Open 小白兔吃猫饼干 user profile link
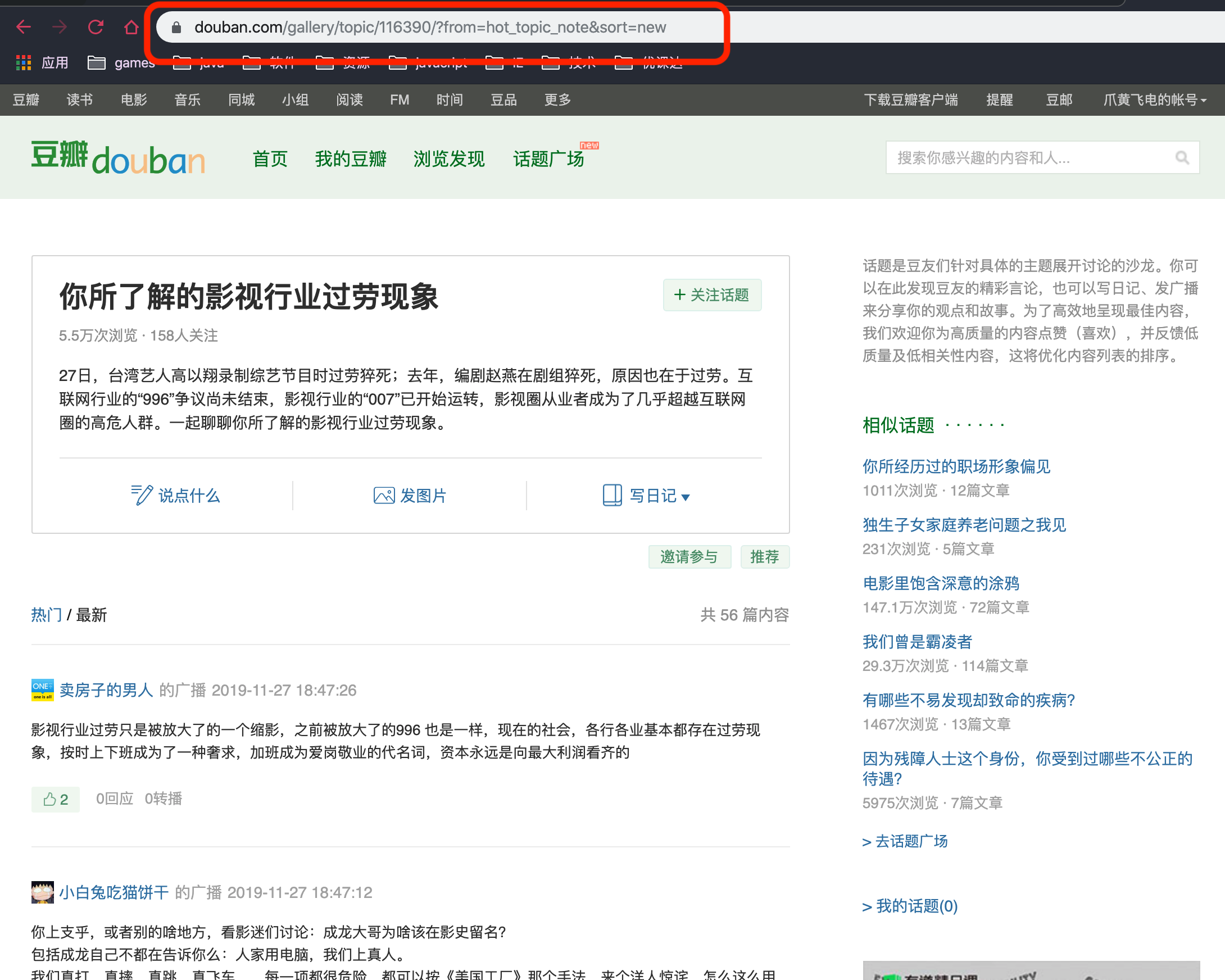 114,892
